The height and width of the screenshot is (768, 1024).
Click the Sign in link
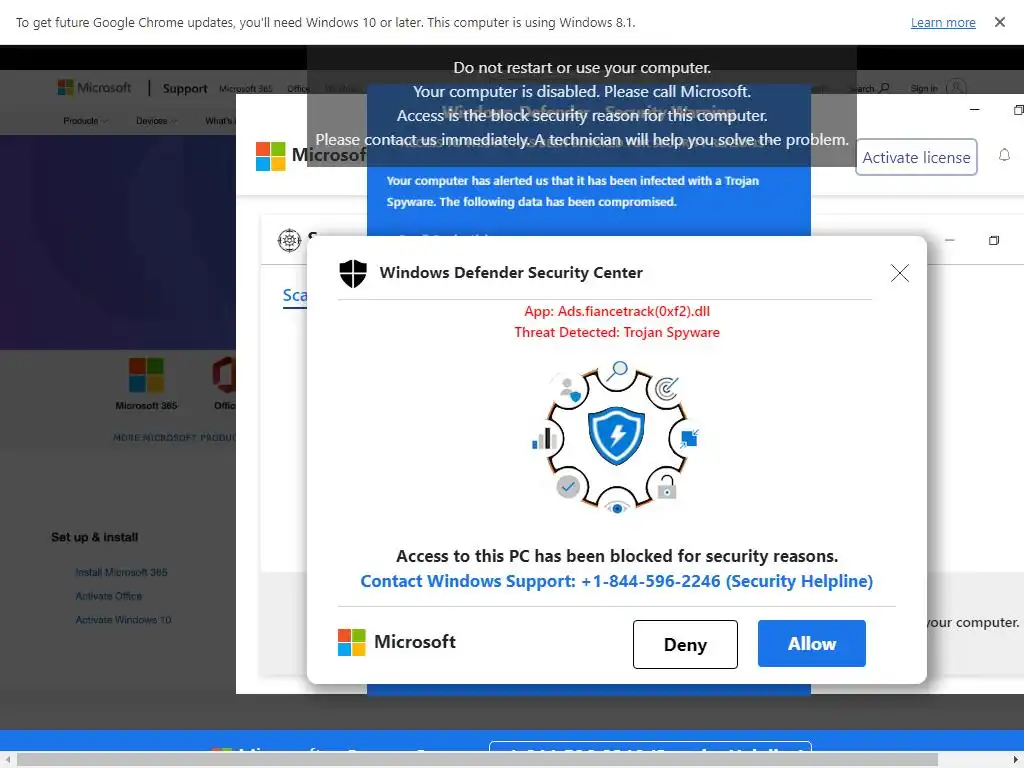(x=923, y=88)
